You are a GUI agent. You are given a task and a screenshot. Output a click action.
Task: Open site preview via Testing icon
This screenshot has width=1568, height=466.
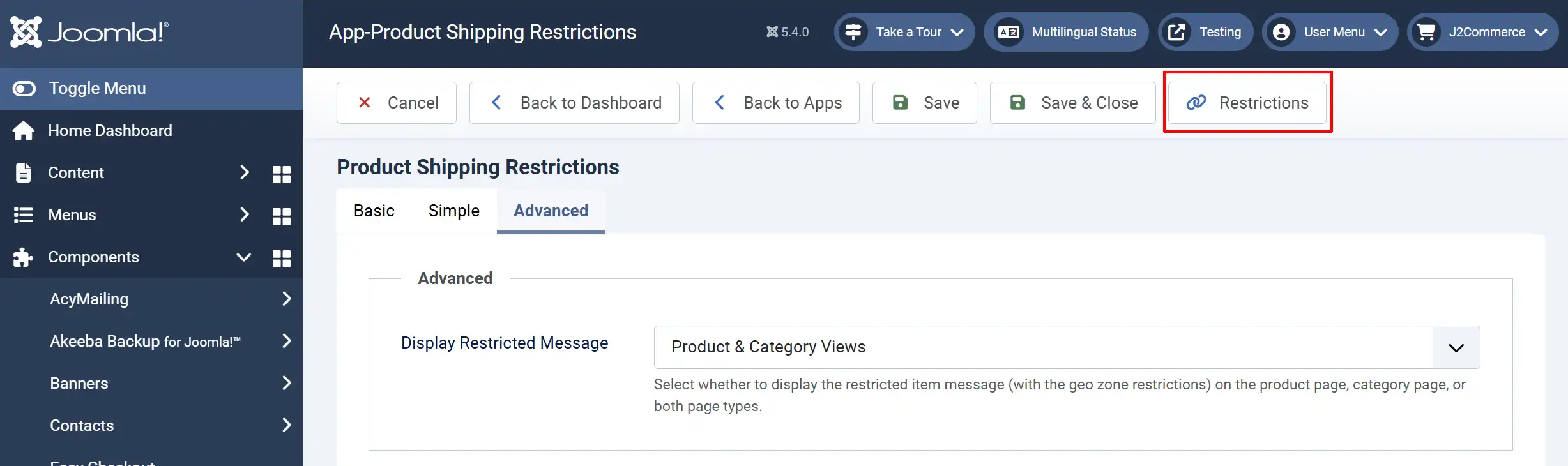click(1176, 32)
